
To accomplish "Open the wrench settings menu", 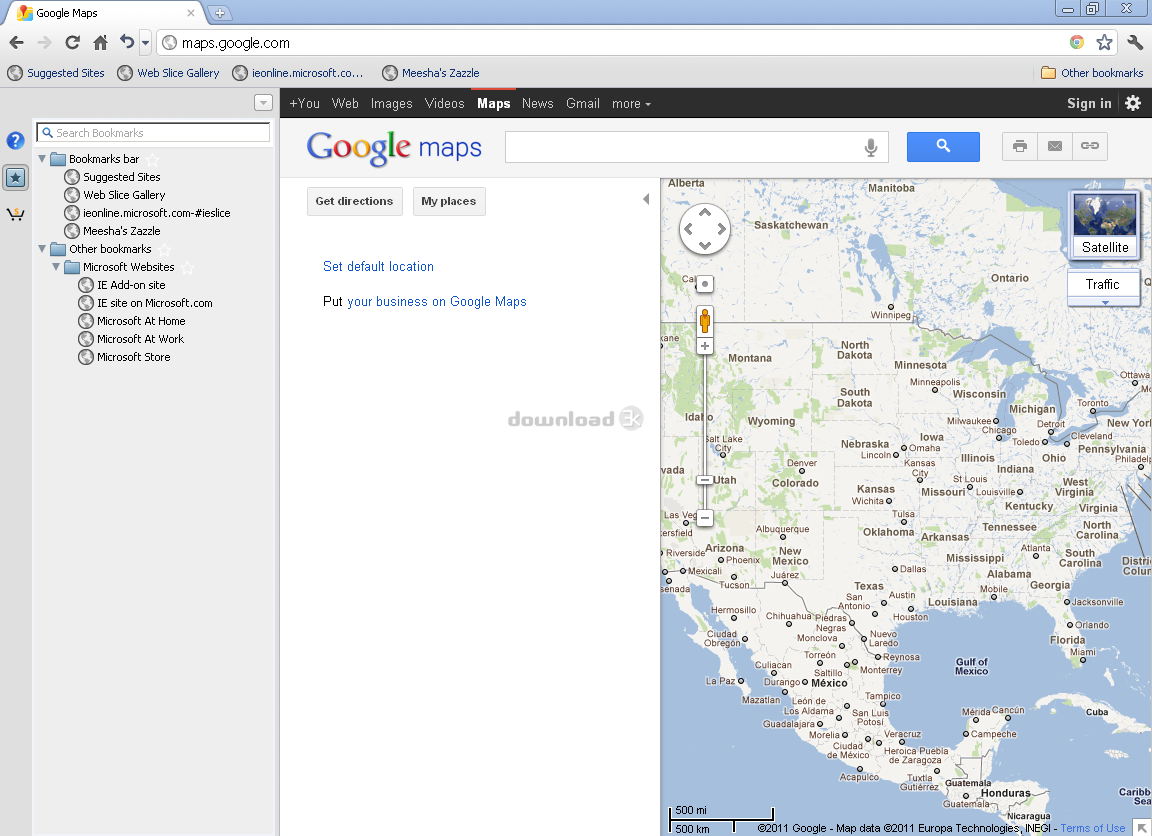I will pos(1134,43).
